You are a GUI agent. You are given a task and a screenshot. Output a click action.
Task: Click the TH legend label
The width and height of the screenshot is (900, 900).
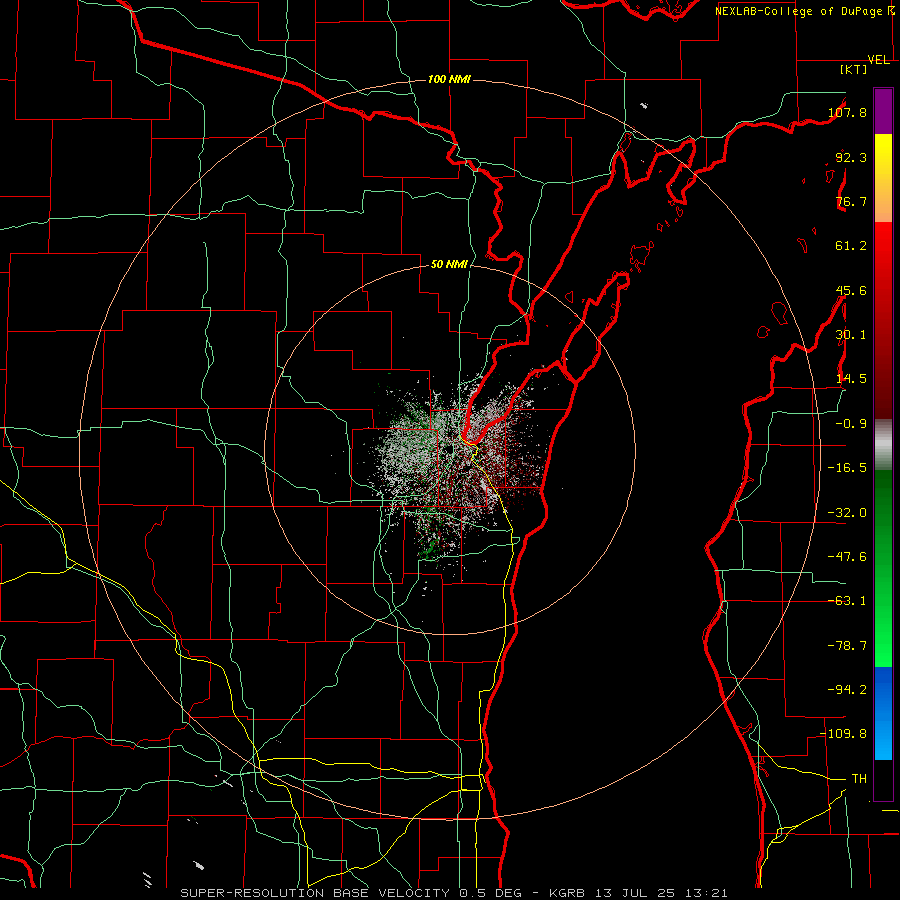pos(859,779)
